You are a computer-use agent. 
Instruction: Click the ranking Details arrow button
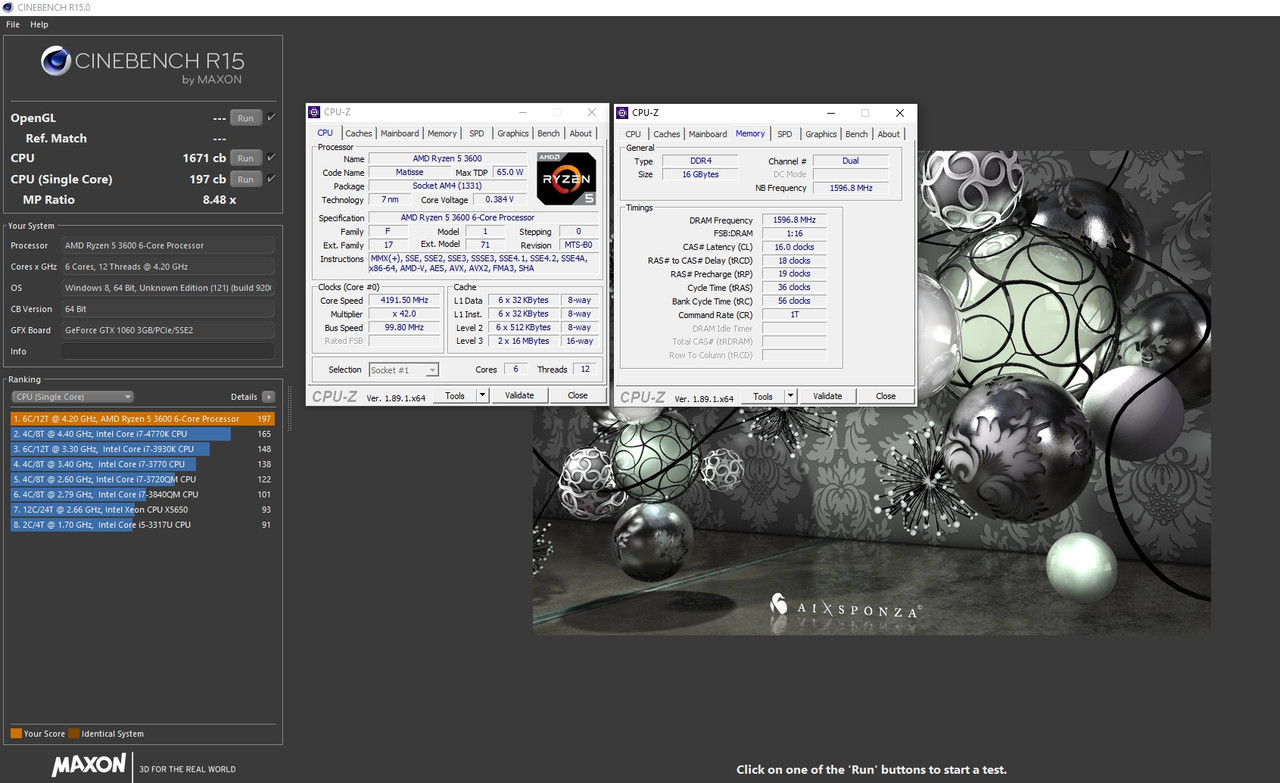coord(268,397)
